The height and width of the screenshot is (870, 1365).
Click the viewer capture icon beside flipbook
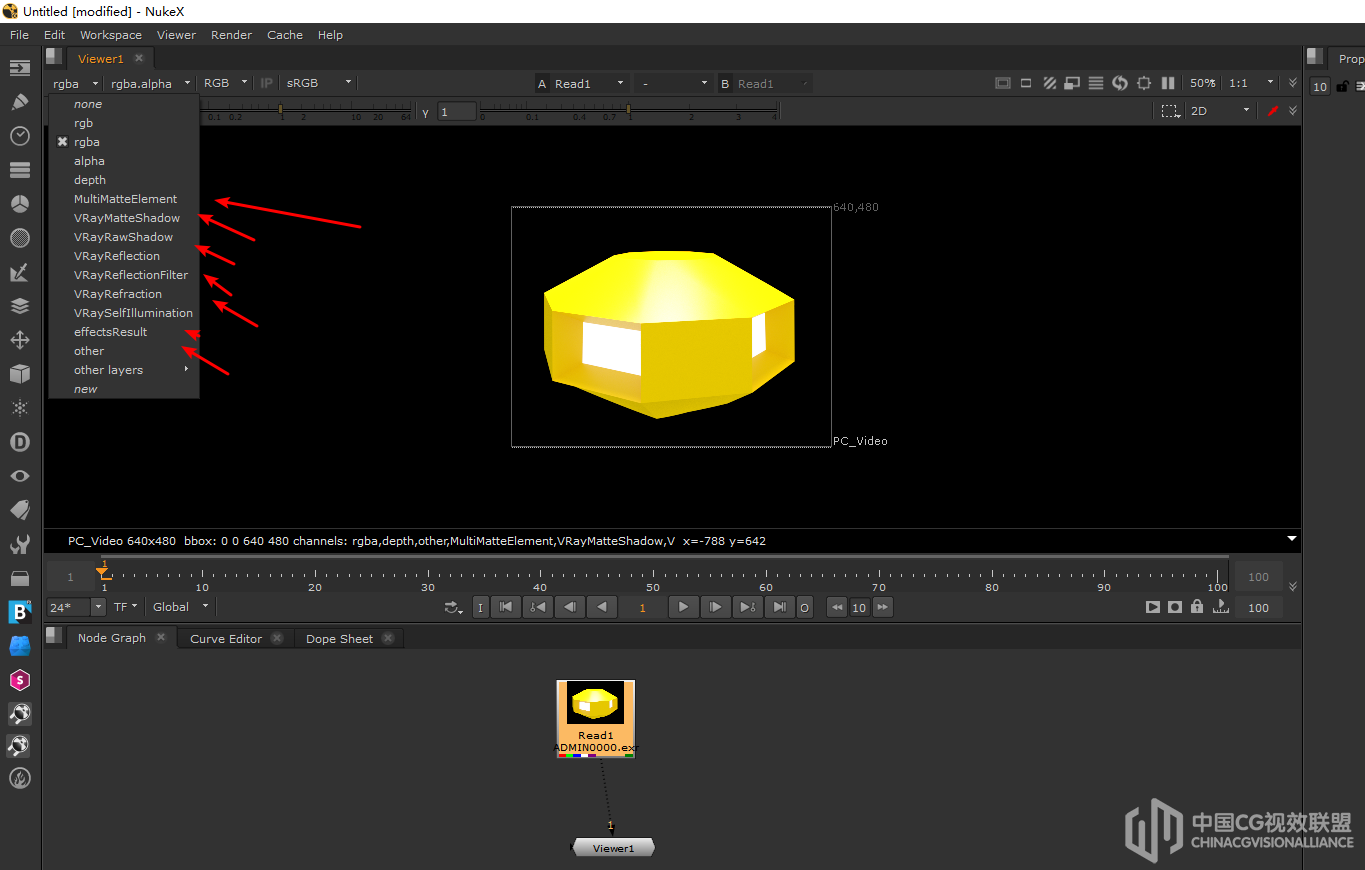pyautogui.click(x=1175, y=607)
